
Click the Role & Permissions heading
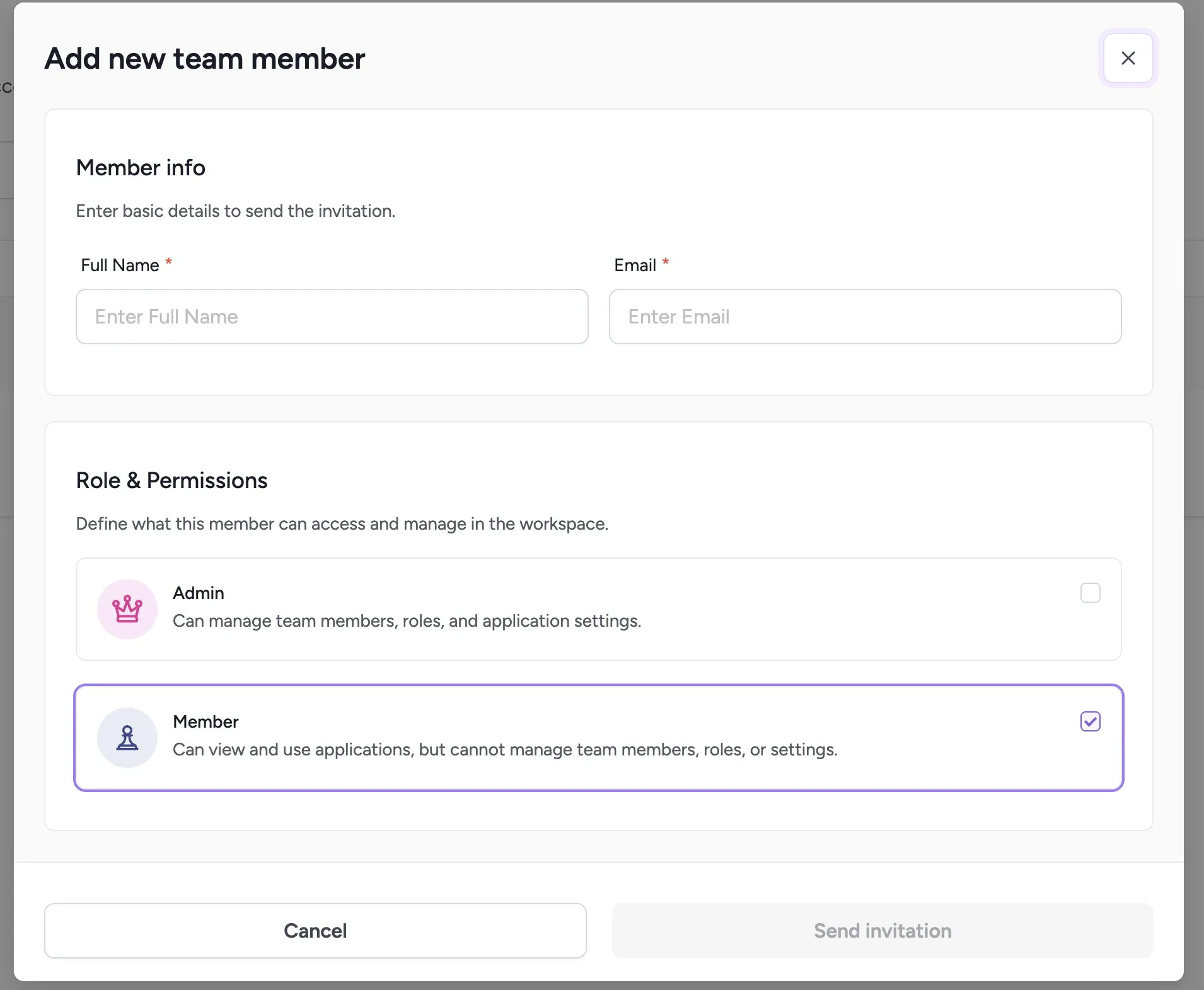pyautogui.click(x=171, y=480)
